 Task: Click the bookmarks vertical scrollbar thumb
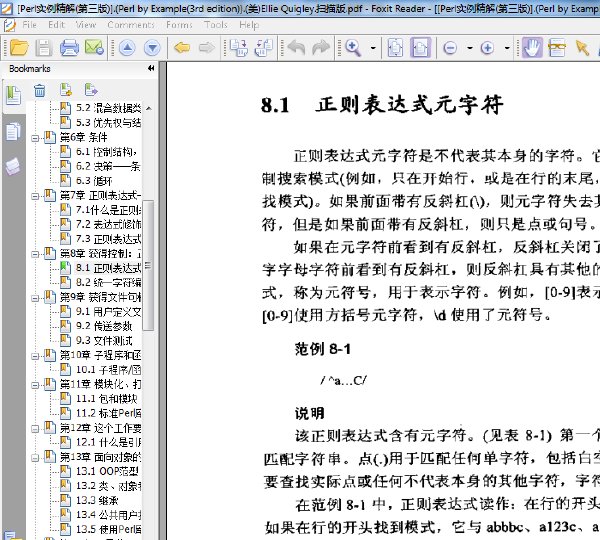148,265
